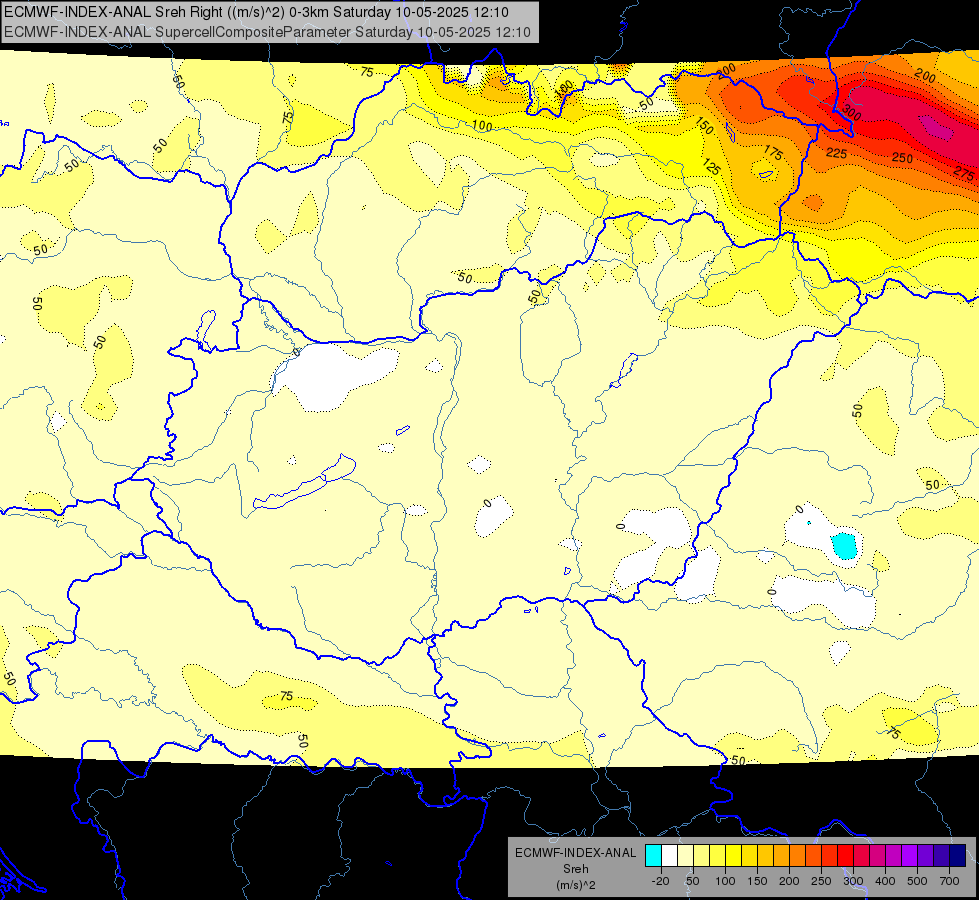Click the Sreh Right title line
979x900 pixels.
click(256, 12)
